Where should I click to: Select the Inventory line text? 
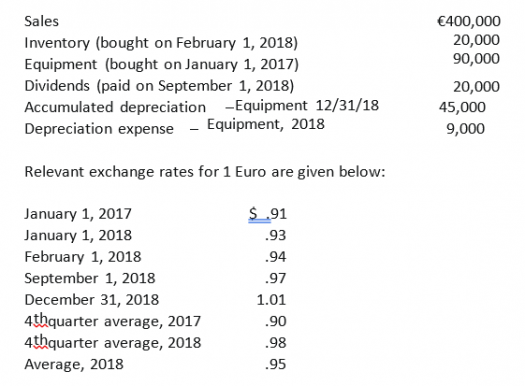coord(161,44)
